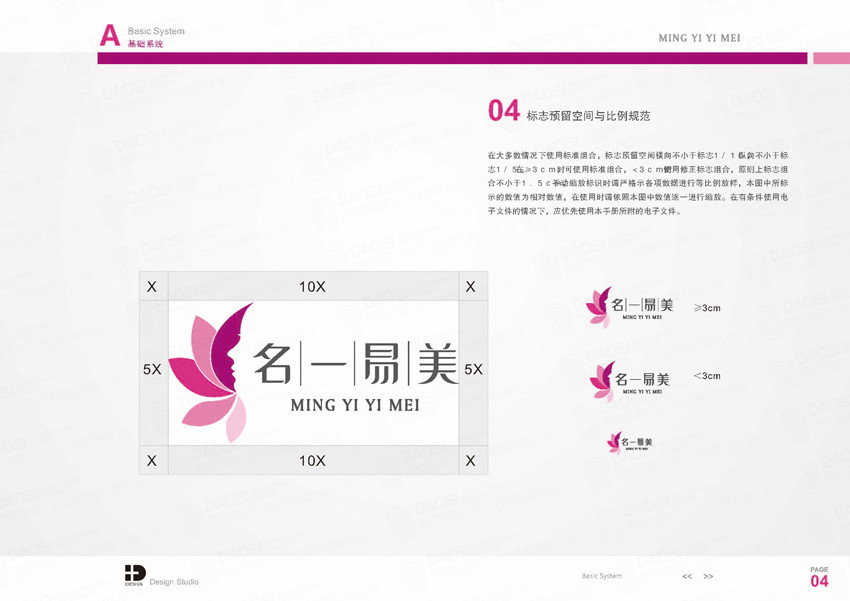Image resolution: width=850 pixels, height=601 pixels.
Task: Click the Design Studio footer text
Action: tap(174, 582)
